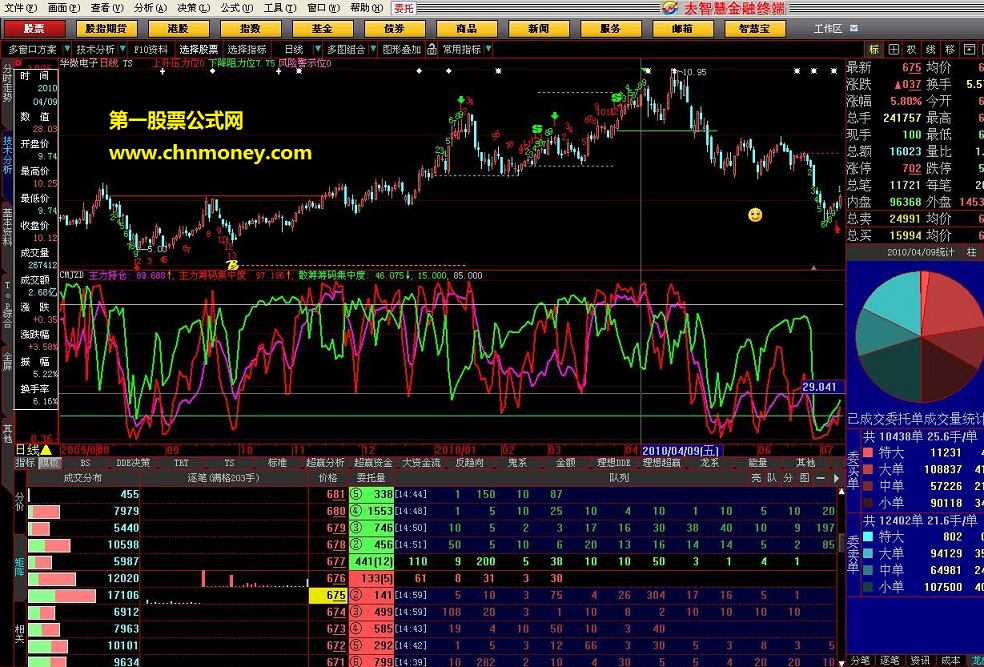
Task: Open the 决策 menu
Action: (x=194, y=8)
